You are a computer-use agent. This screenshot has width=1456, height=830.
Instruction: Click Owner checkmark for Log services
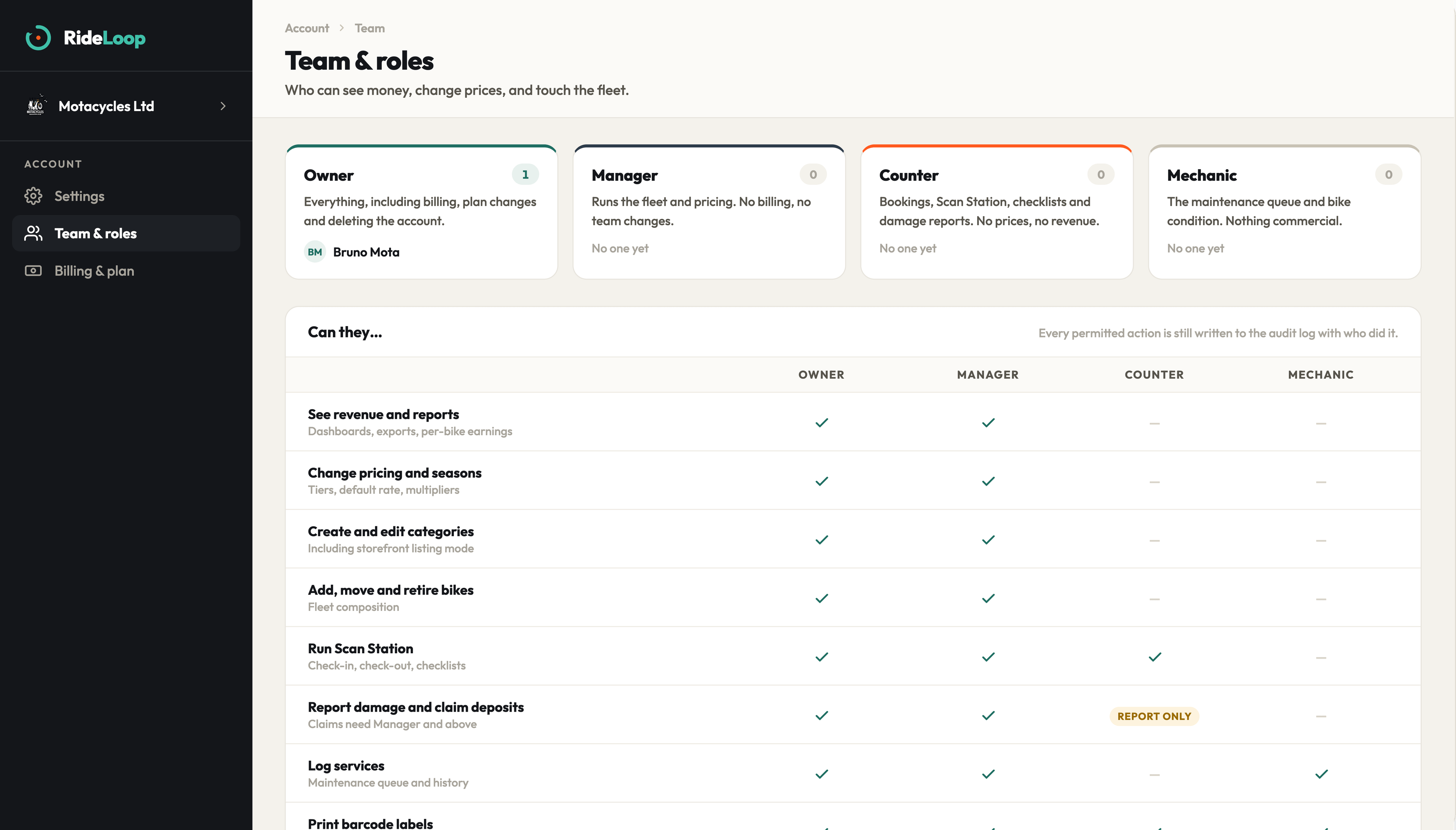tap(821, 774)
